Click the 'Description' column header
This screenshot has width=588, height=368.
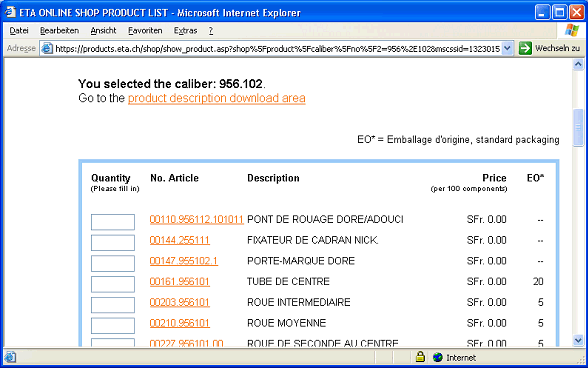[273, 178]
